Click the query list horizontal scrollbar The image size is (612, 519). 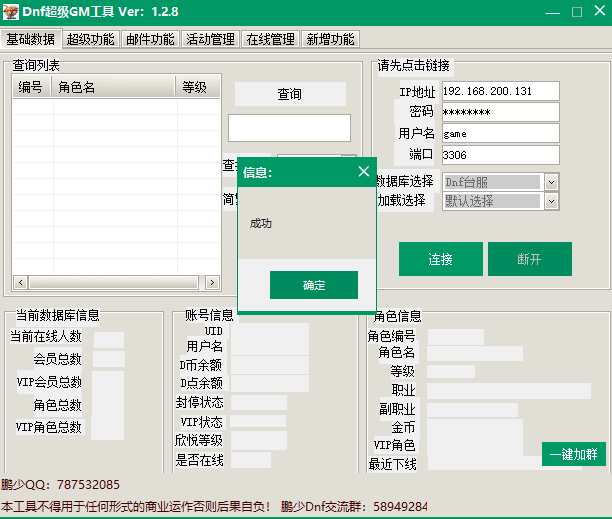click(x=116, y=282)
